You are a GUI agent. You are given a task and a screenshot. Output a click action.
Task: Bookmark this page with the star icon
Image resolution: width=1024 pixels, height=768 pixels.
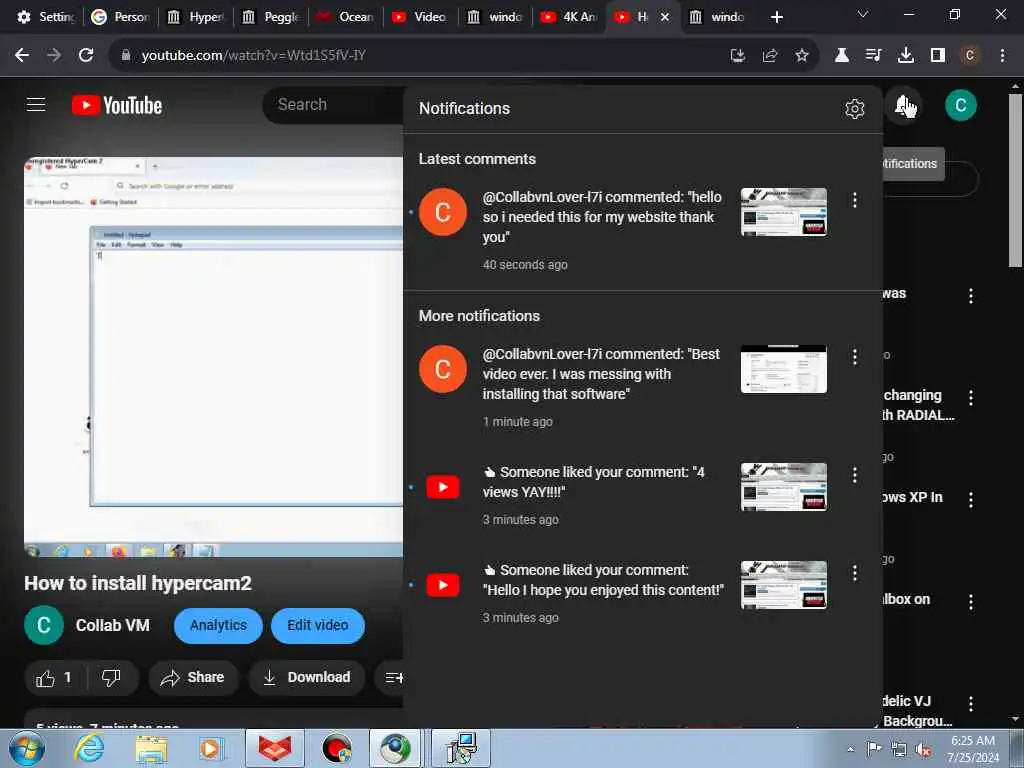click(802, 56)
